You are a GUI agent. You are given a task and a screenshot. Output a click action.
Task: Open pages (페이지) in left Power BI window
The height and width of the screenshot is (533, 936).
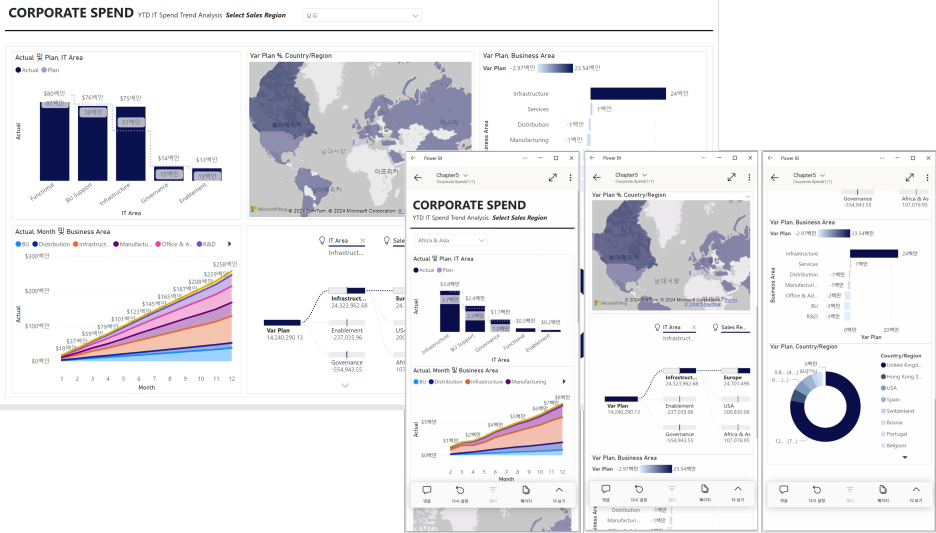coord(526,494)
